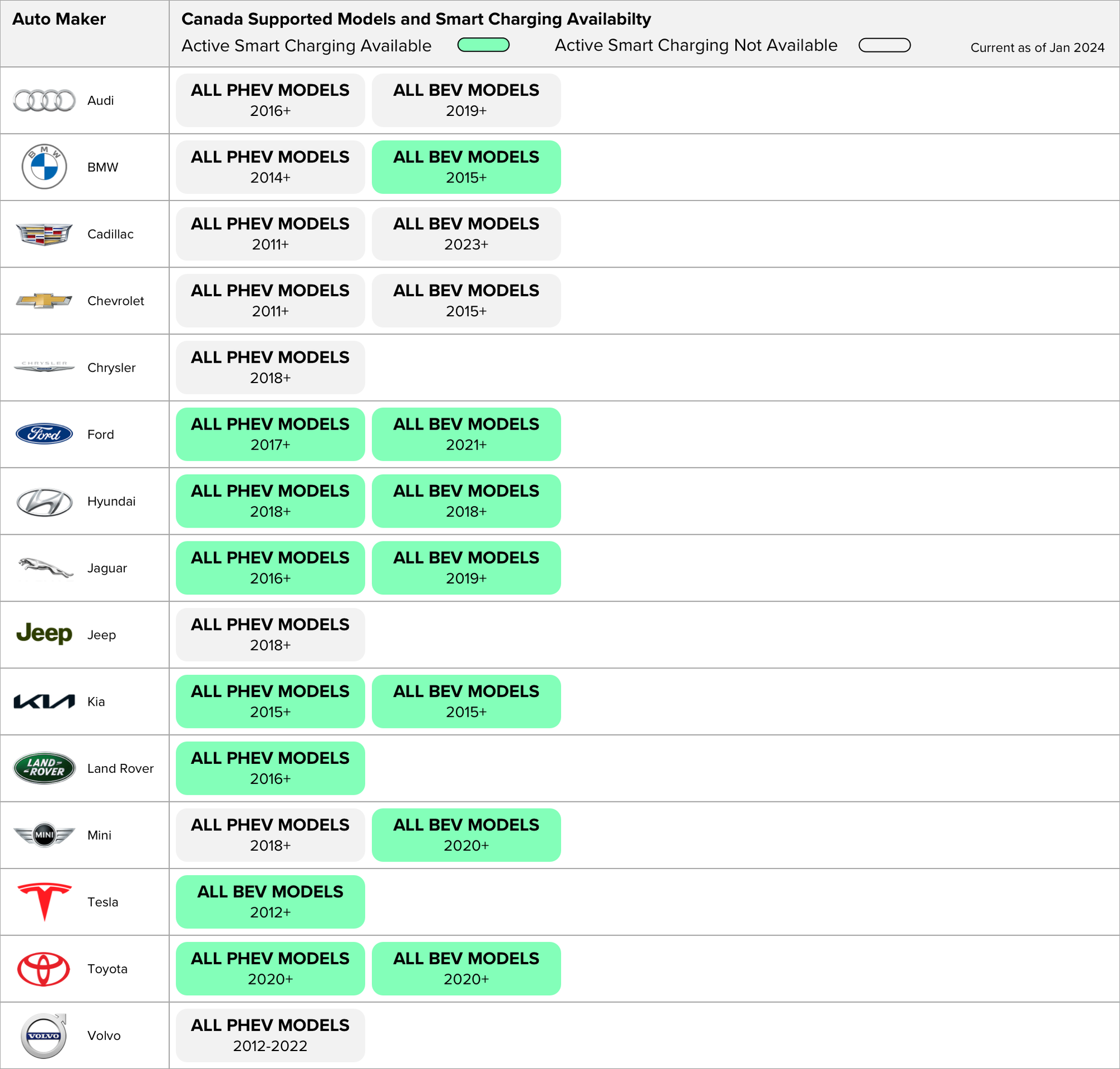Click the green Active Smart Charging Available swatch
This screenshot has height=1069, width=1120.
point(483,45)
